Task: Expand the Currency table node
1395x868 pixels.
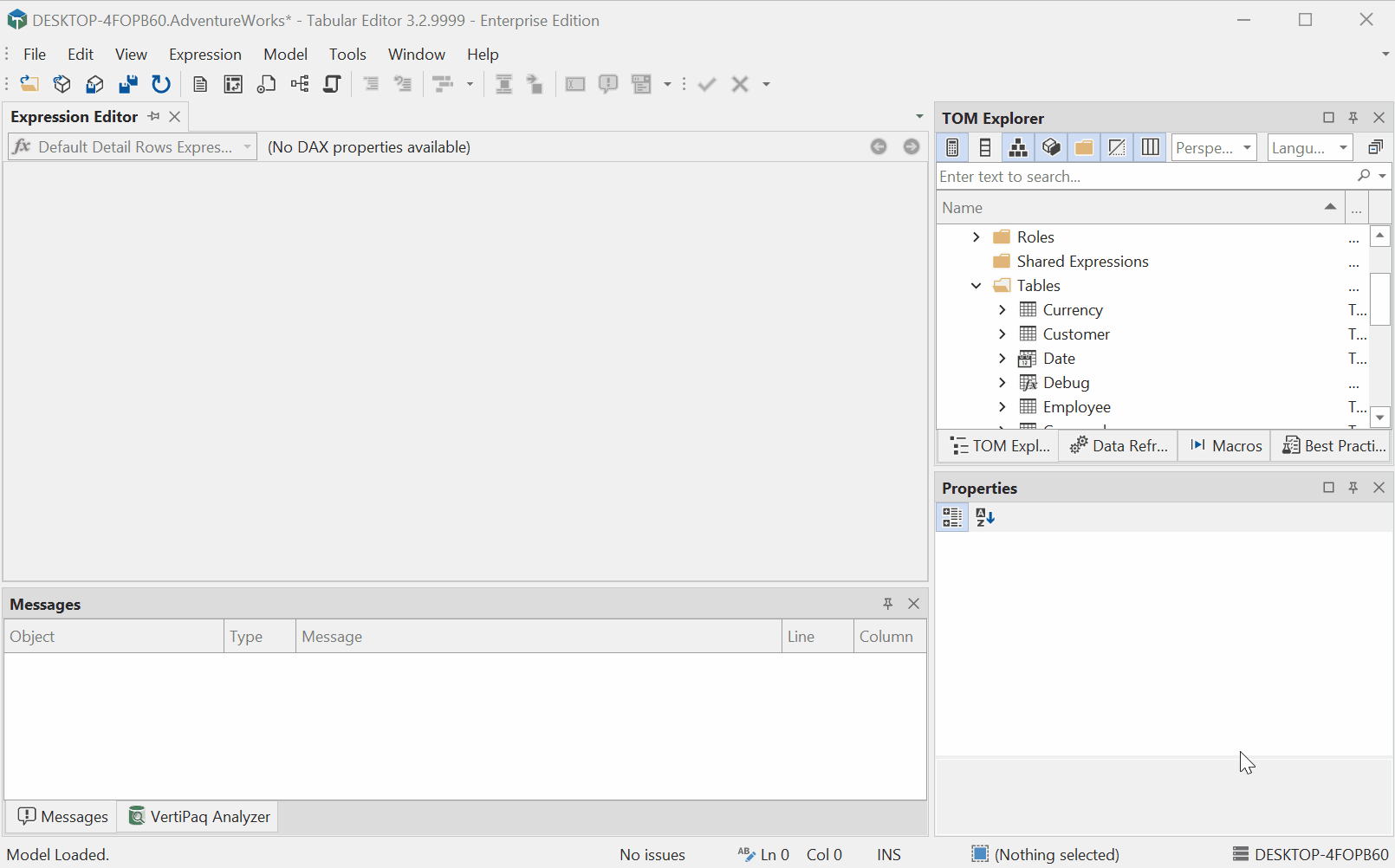Action: [x=1002, y=310]
